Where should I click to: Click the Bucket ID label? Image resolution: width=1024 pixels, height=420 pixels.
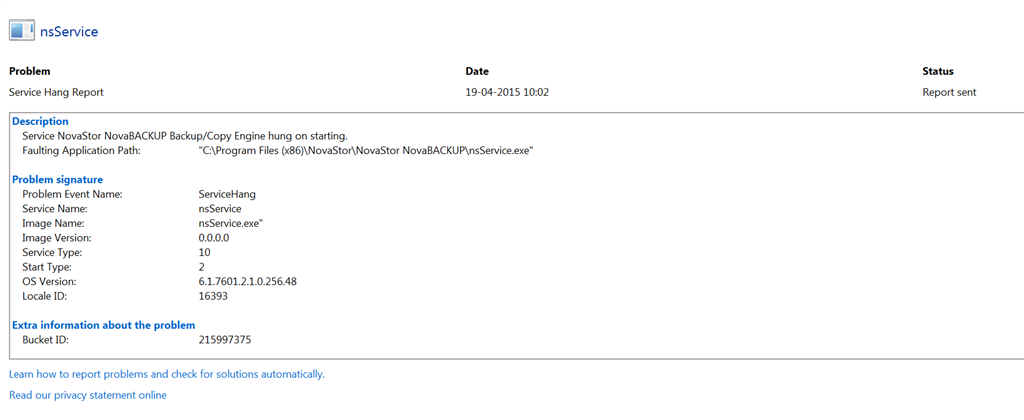coord(46,340)
